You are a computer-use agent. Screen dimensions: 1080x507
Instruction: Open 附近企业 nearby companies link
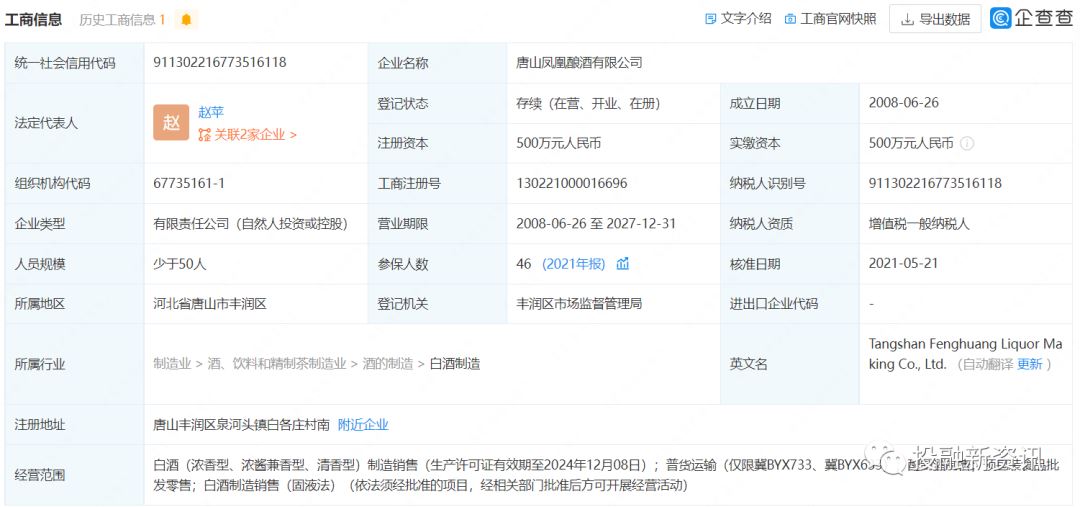(x=363, y=424)
